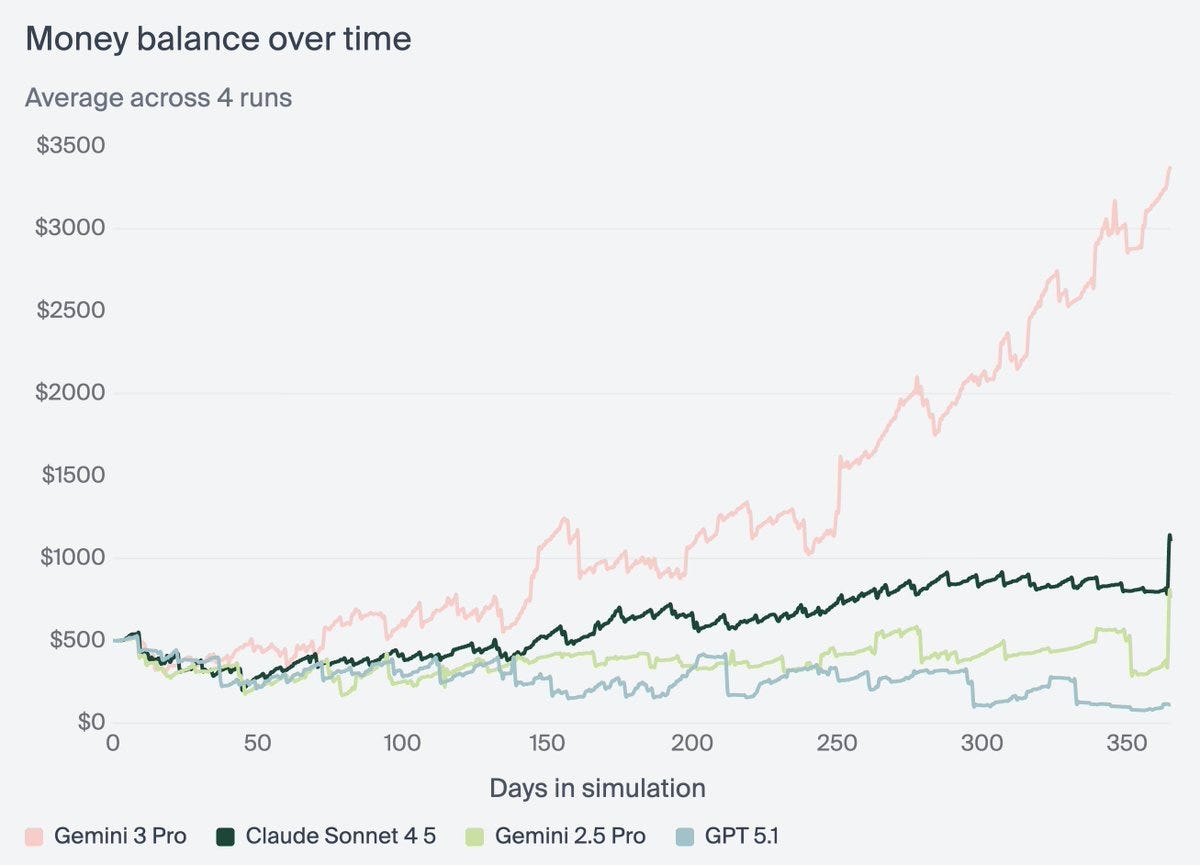The height and width of the screenshot is (865, 1200).
Task: Click the dark green Claude Sonnet line endpoint
Action: pyautogui.click(x=1168, y=537)
